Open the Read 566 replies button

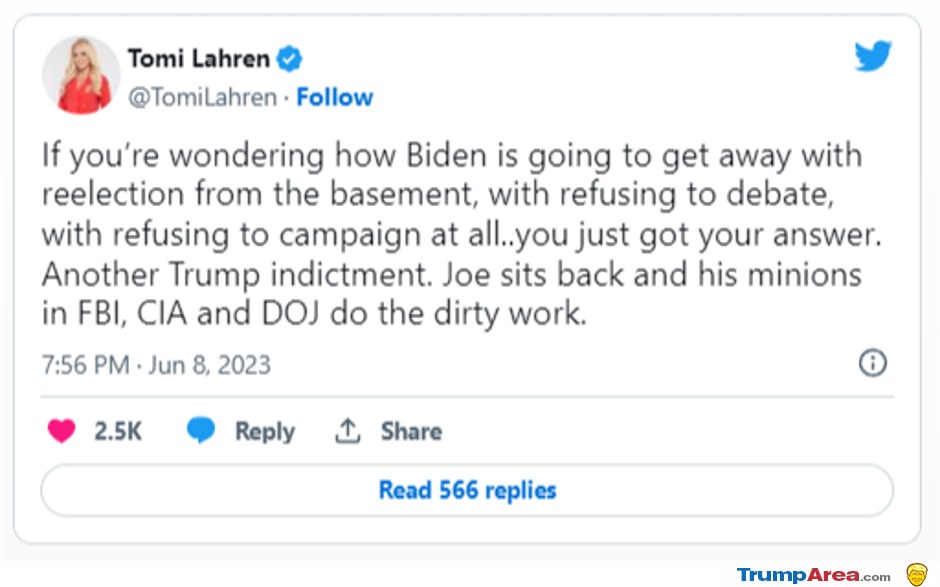[467, 490]
